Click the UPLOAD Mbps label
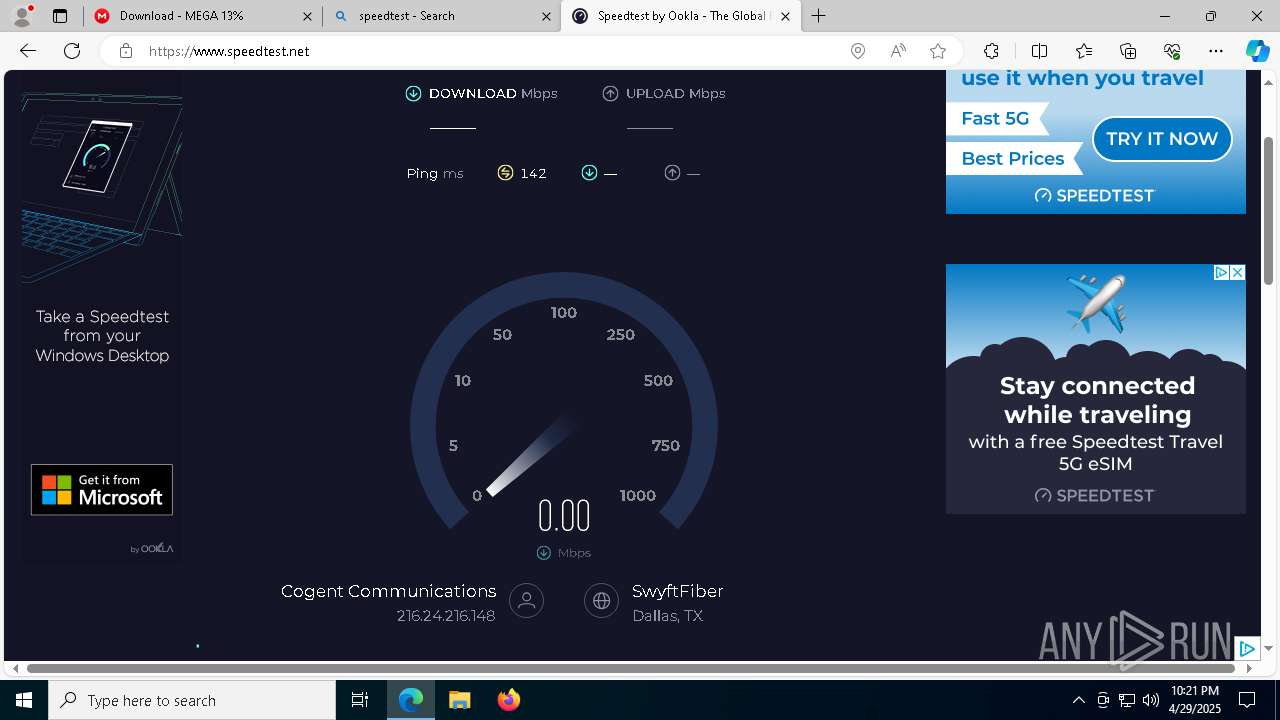Image resolution: width=1280 pixels, height=720 pixels. tap(675, 93)
